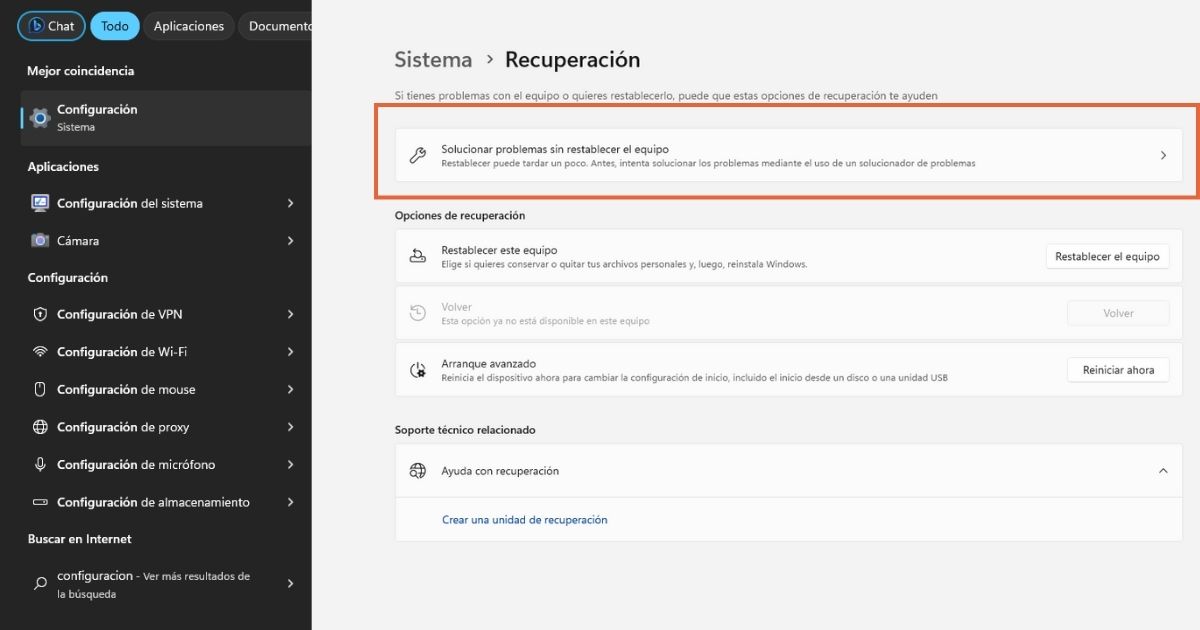Screen dimensions: 1200x630
Task: Open the Bing Chat tab
Action: (51, 26)
